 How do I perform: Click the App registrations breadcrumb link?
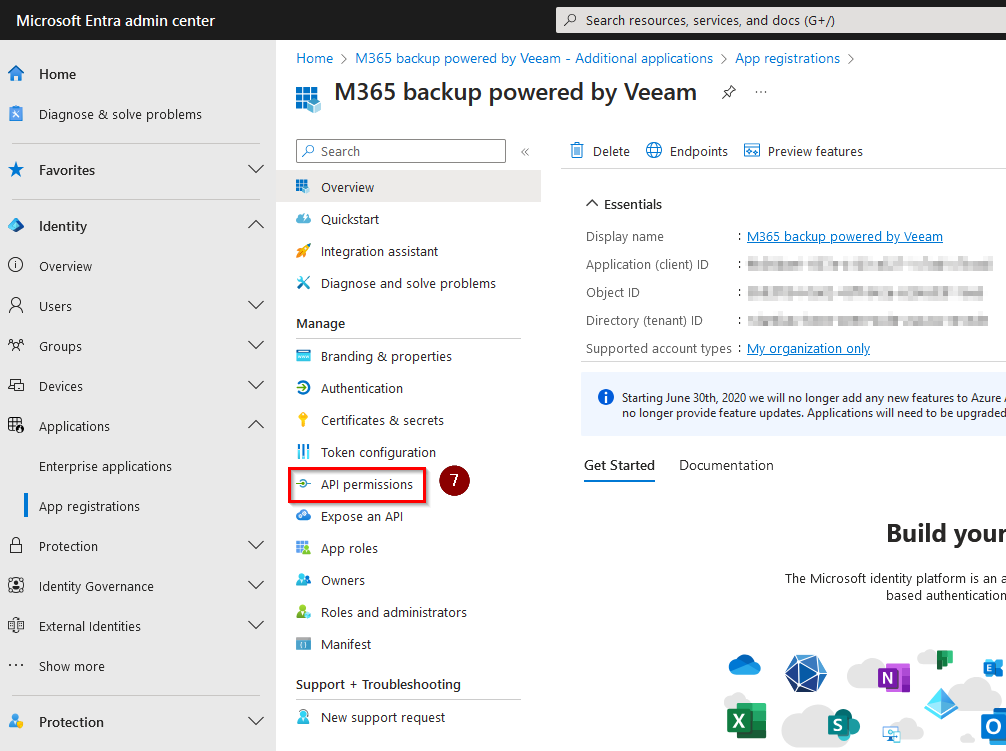787,58
